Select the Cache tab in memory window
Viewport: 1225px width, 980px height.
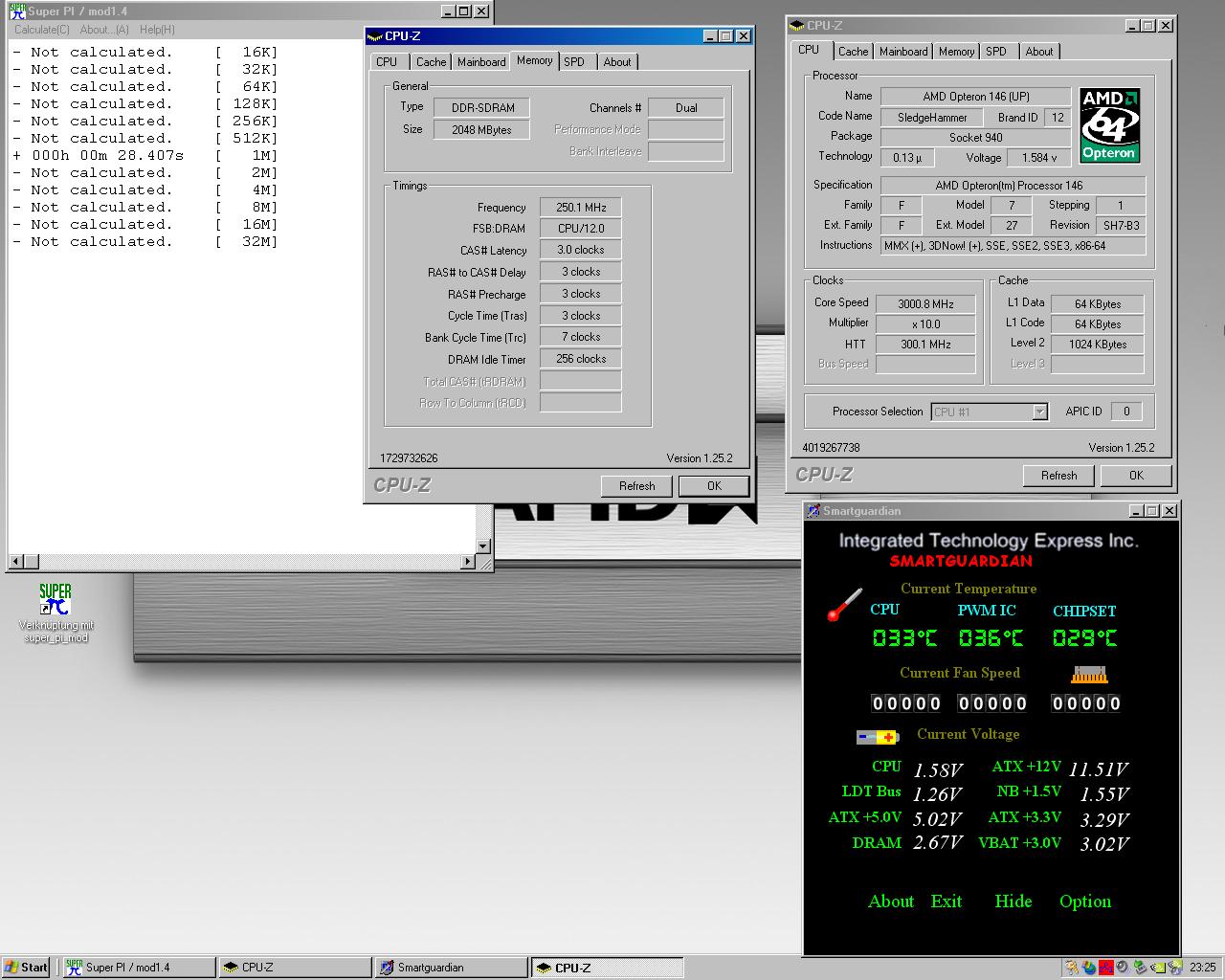coord(431,62)
